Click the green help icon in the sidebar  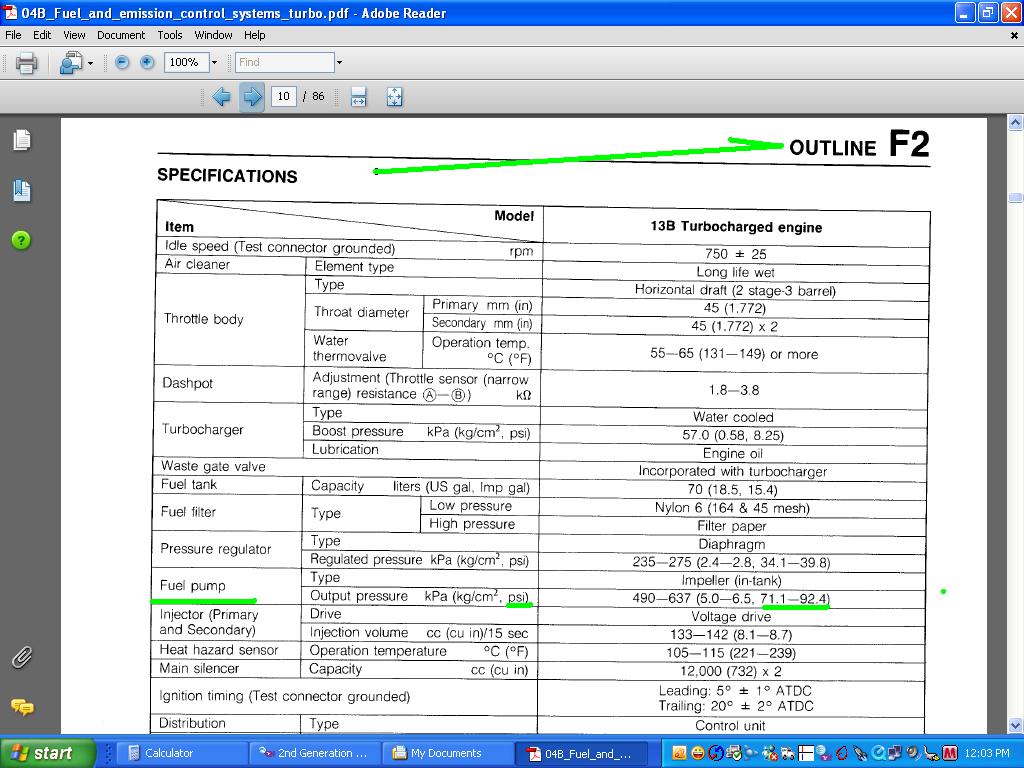[x=21, y=240]
